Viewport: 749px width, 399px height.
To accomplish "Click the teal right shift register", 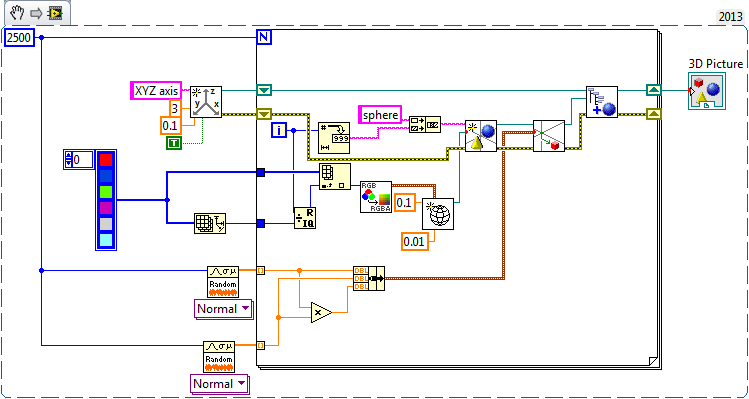I will tap(654, 90).
